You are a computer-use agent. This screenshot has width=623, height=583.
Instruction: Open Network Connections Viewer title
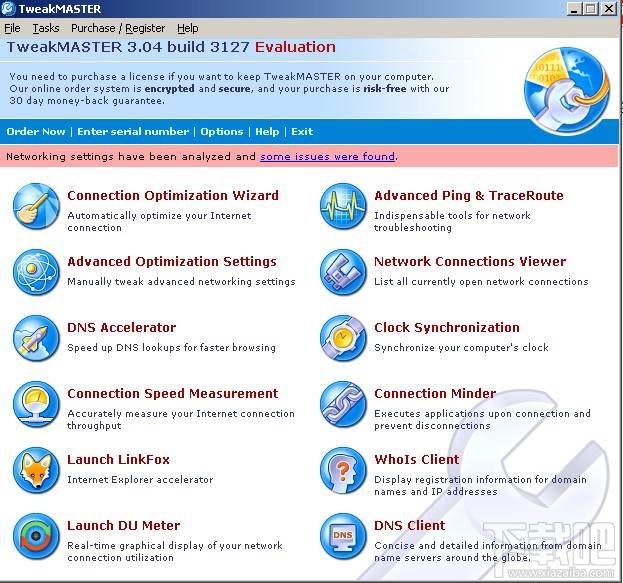coord(470,261)
